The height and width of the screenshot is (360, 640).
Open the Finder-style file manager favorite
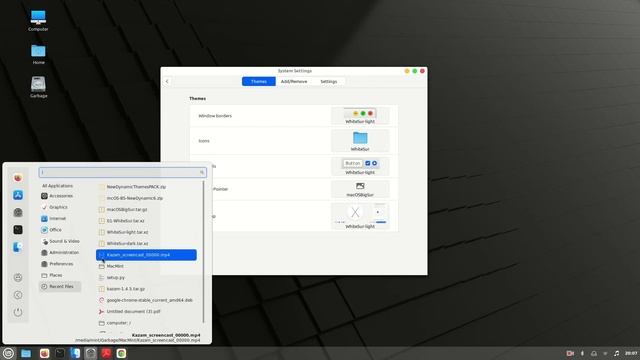[x=18, y=247]
